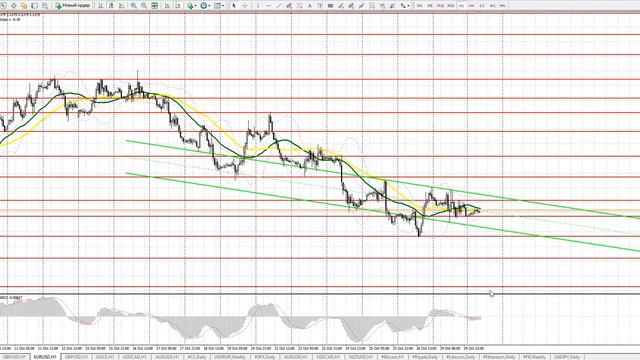Open the chart Templates icon
The width and height of the screenshot is (640, 360).
pyautogui.click(x=218, y=6)
